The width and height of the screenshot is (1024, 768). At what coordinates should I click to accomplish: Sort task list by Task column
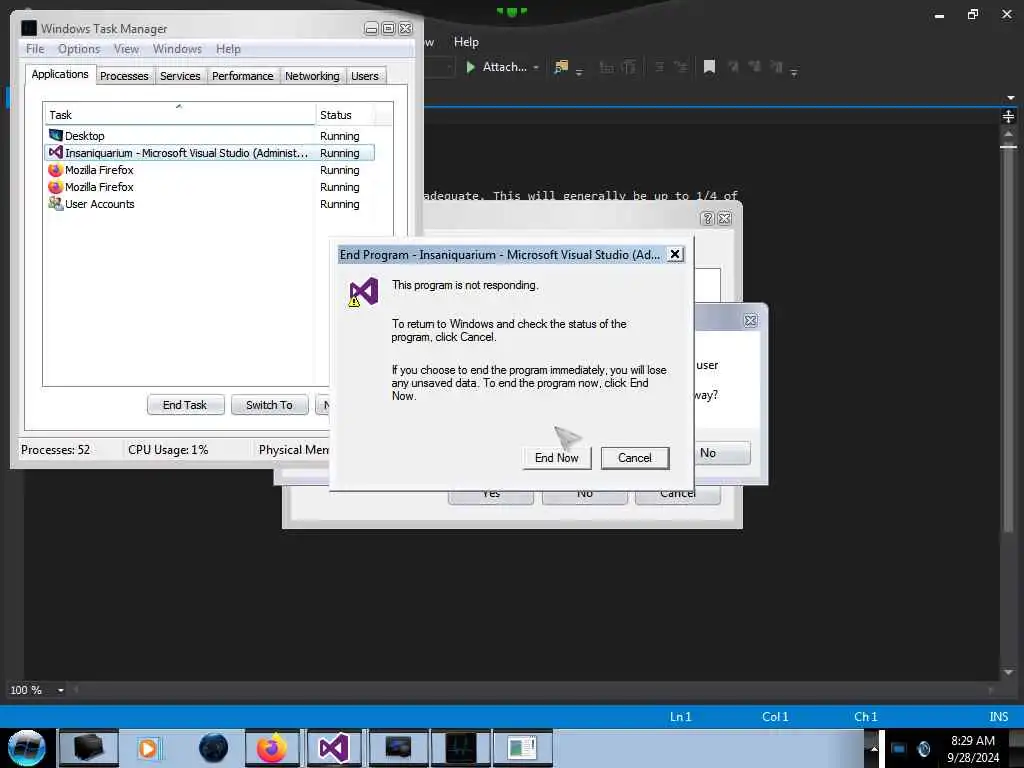(x=180, y=114)
